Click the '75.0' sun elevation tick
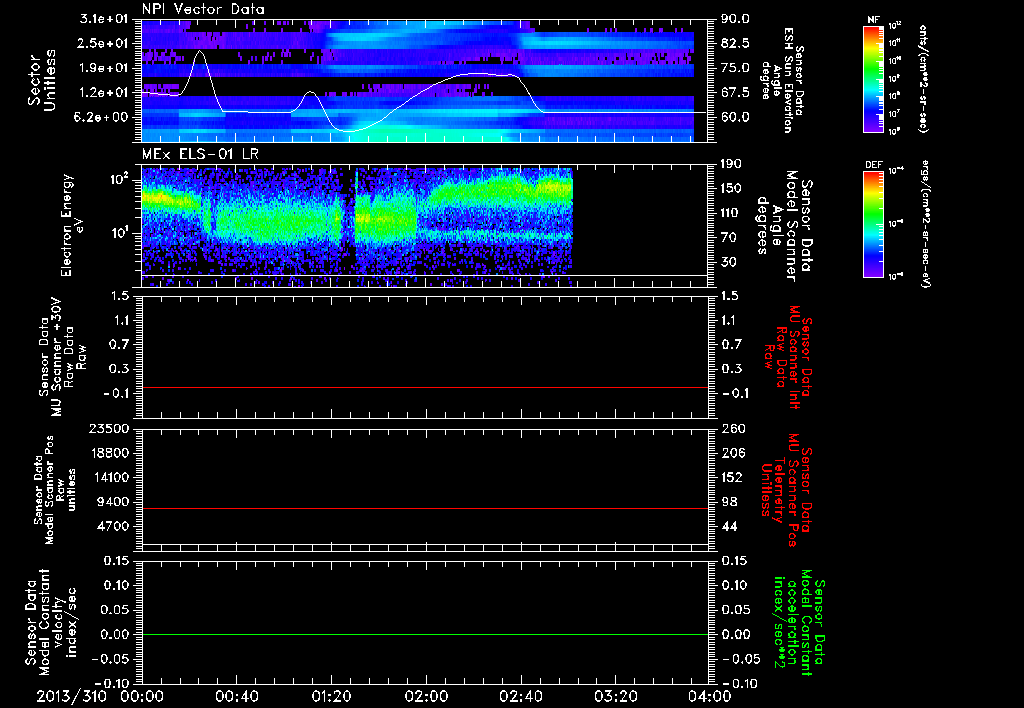 pos(735,68)
